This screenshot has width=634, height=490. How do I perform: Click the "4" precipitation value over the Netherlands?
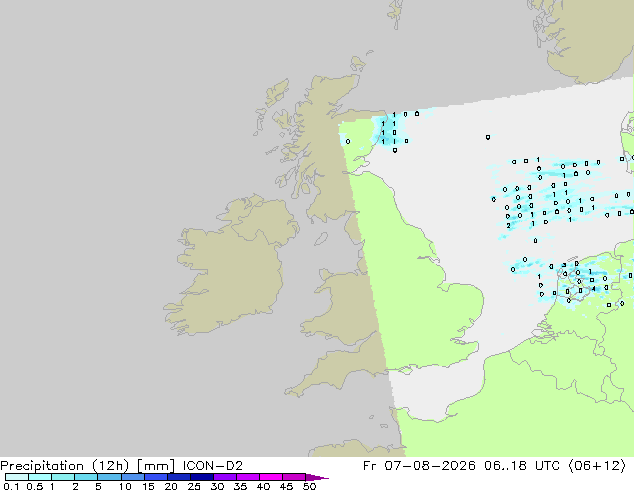594,289
